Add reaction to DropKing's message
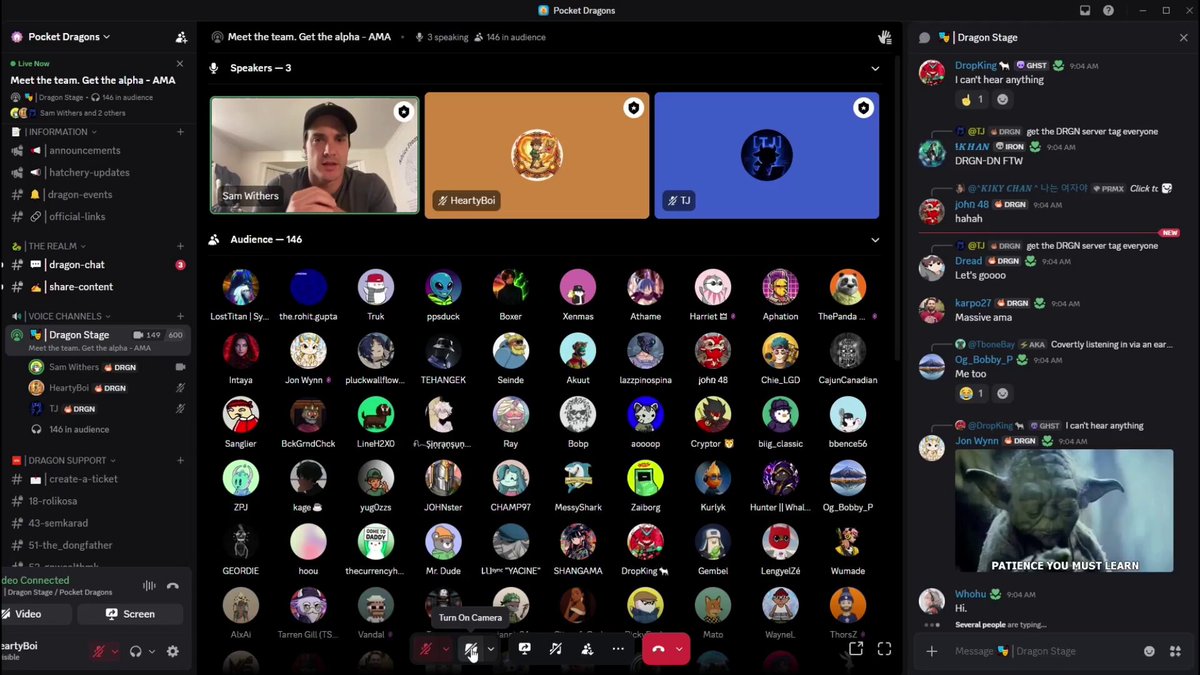This screenshot has width=1200, height=675. coord(1003,99)
